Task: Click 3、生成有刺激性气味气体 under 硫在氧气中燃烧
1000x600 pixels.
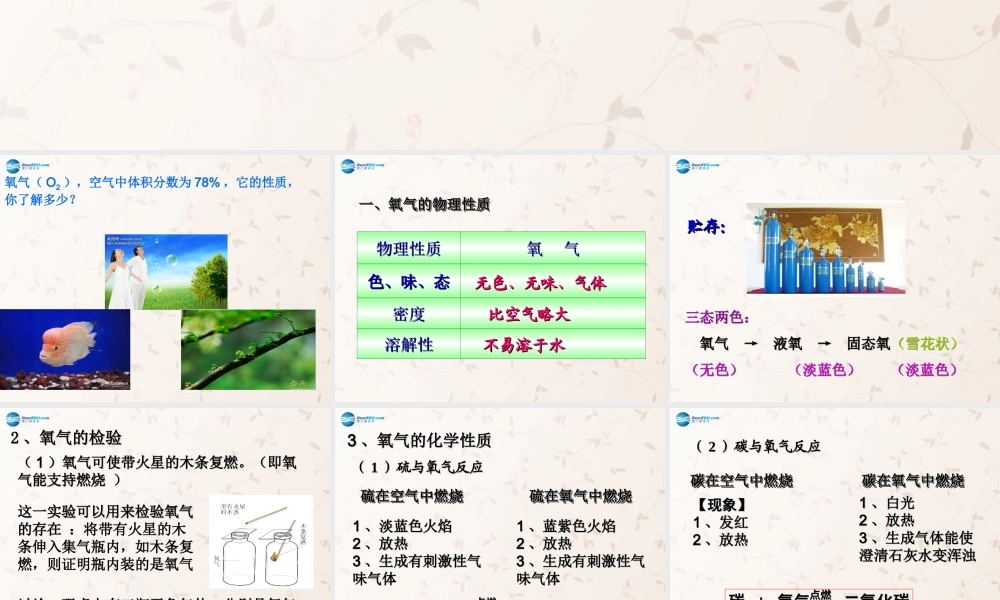Action: click(581, 569)
